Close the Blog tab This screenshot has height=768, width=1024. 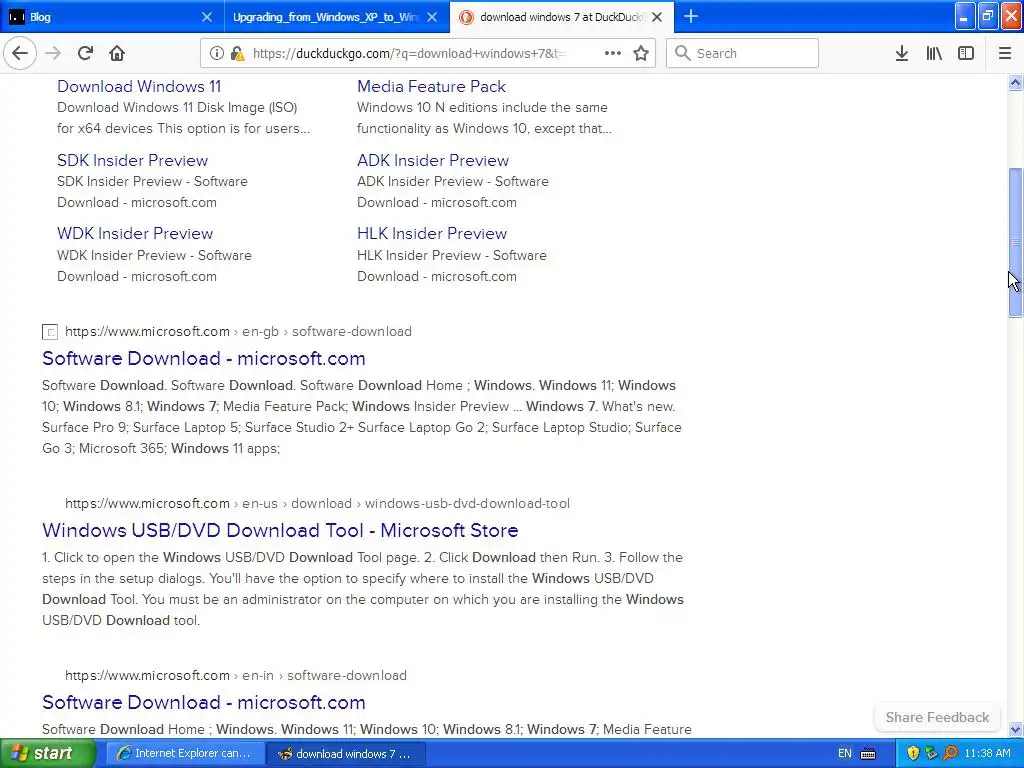[206, 17]
